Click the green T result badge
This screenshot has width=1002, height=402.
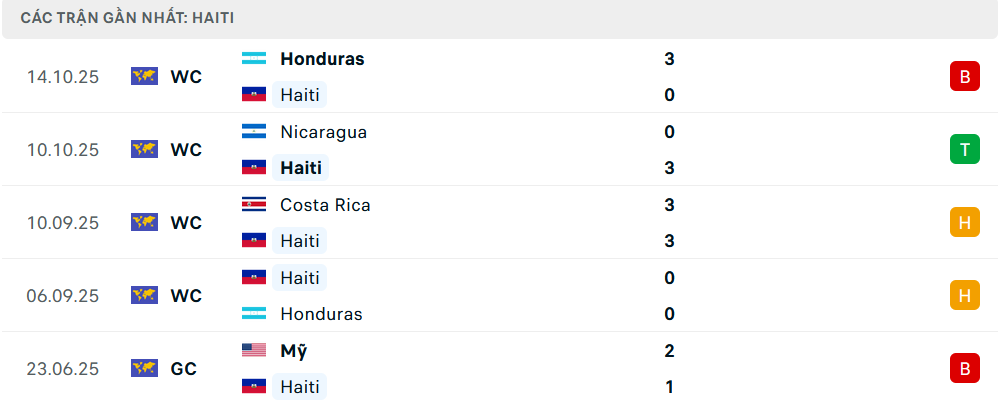pos(964,150)
